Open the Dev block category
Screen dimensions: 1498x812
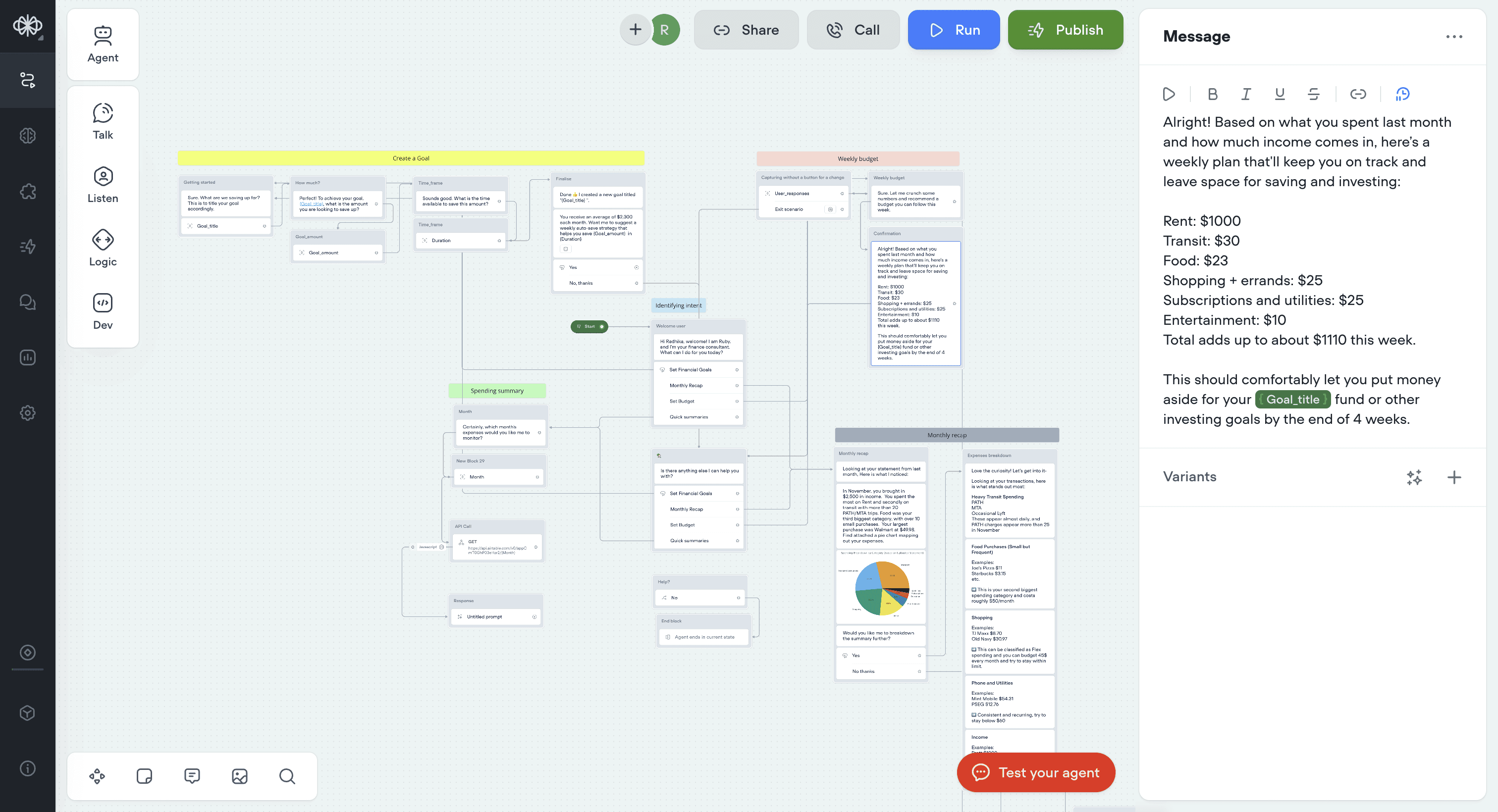pos(103,311)
